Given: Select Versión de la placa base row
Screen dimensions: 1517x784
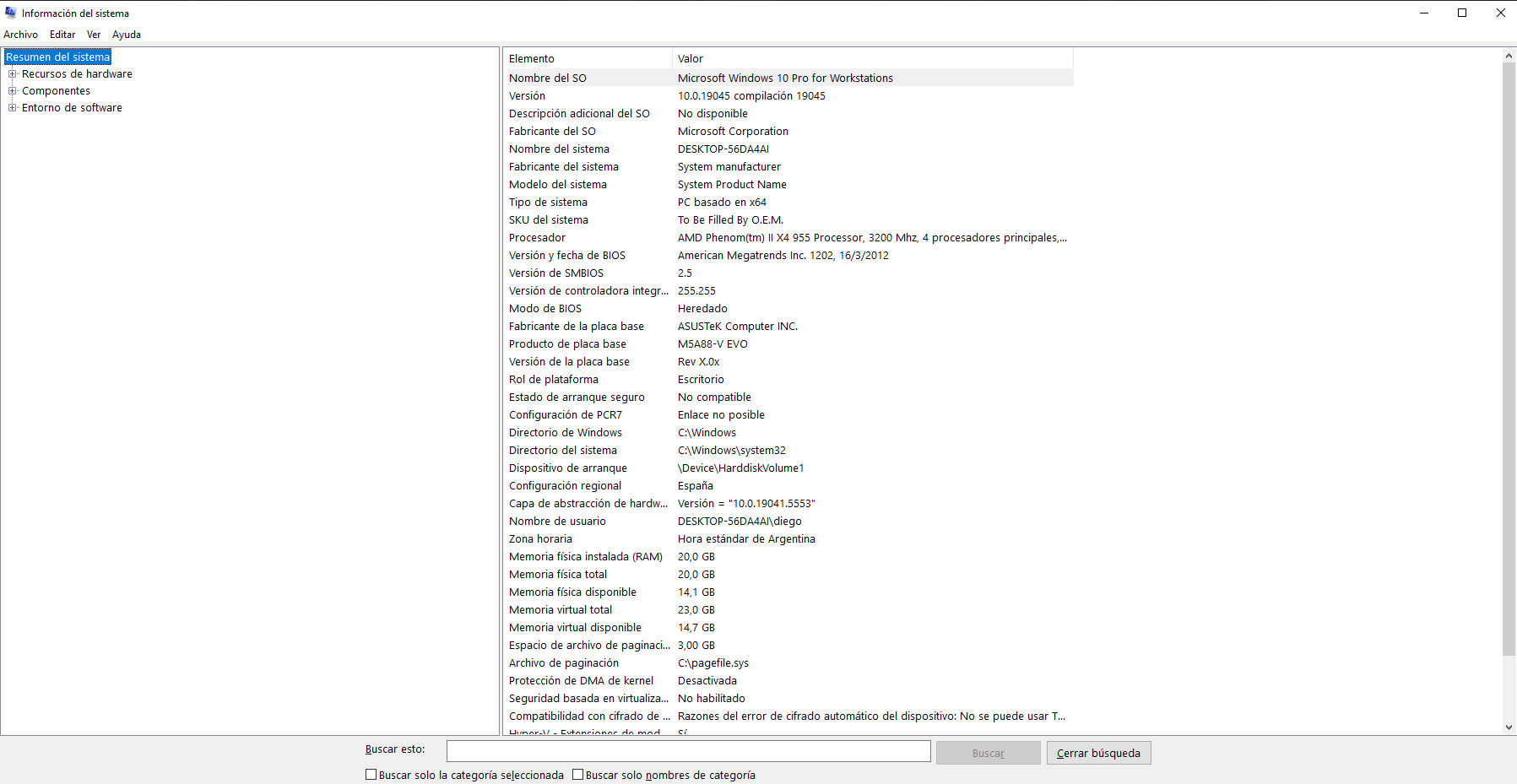Looking at the screenshot, I should pos(788,361).
